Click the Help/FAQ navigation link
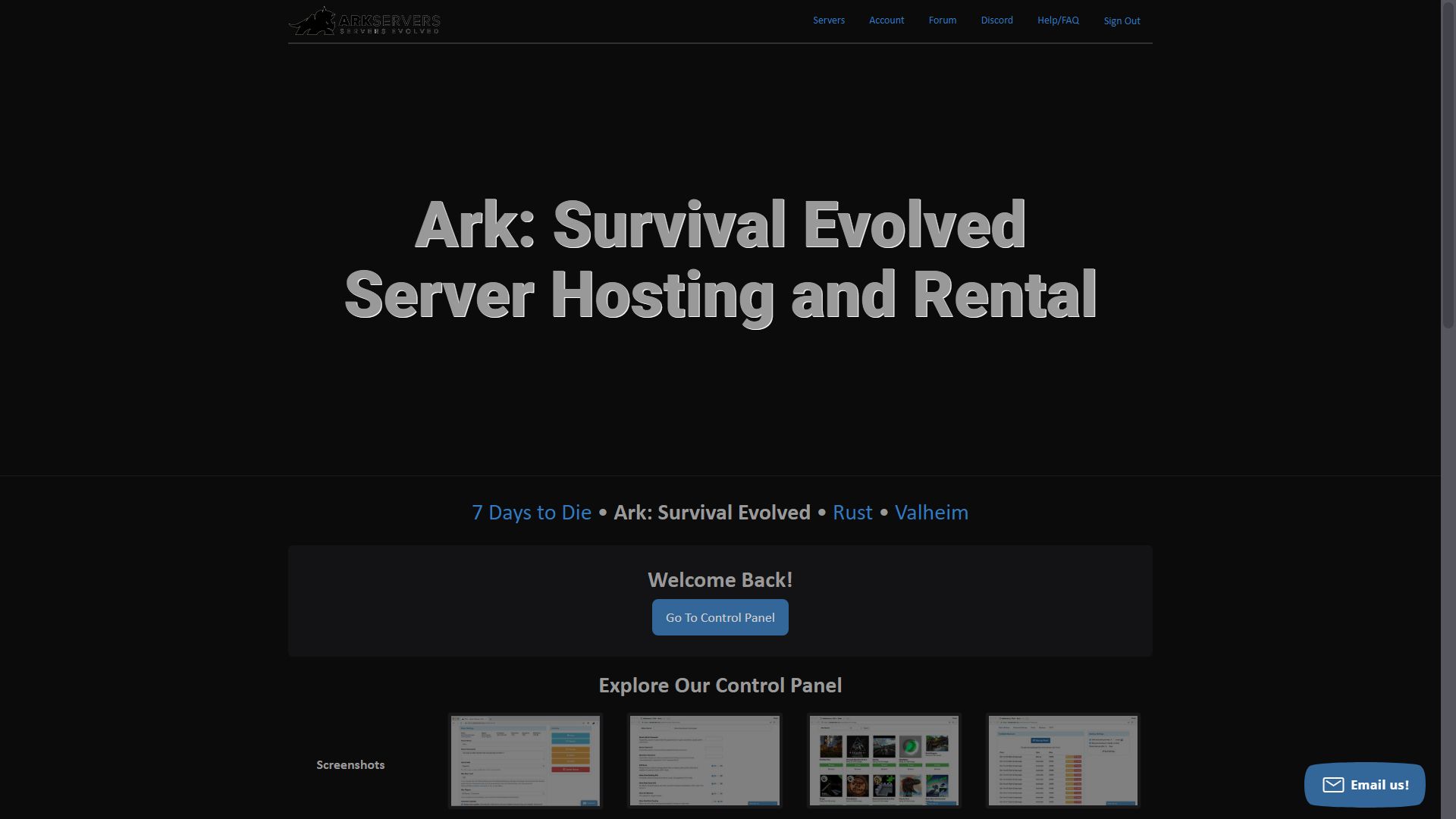Viewport: 1456px width, 819px height. click(x=1058, y=21)
